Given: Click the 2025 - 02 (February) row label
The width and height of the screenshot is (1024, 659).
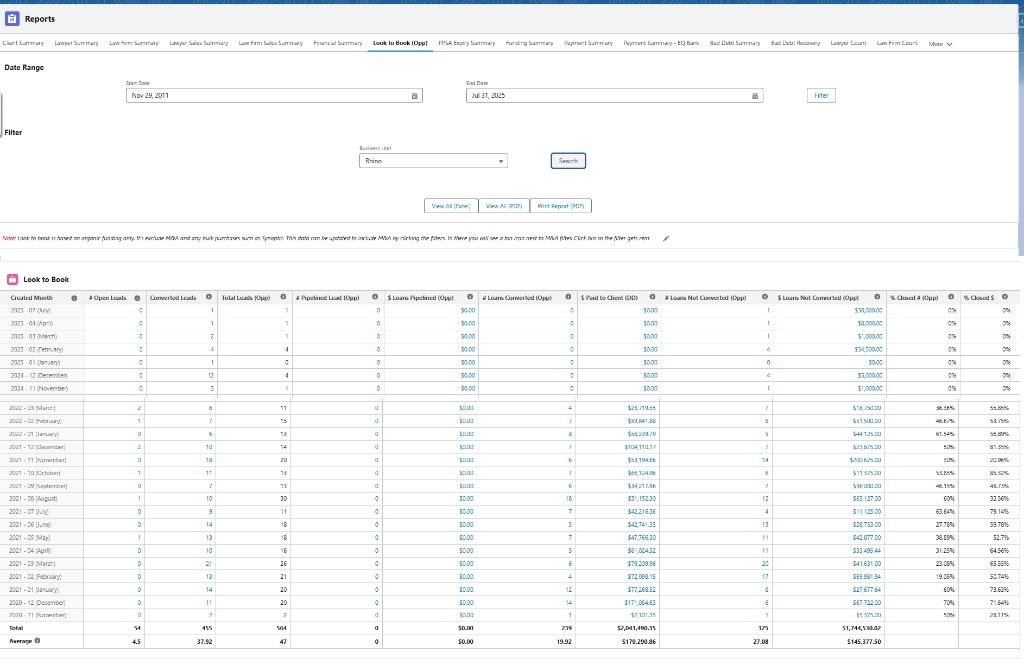Looking at the screenshot, I should click(37, 349).
